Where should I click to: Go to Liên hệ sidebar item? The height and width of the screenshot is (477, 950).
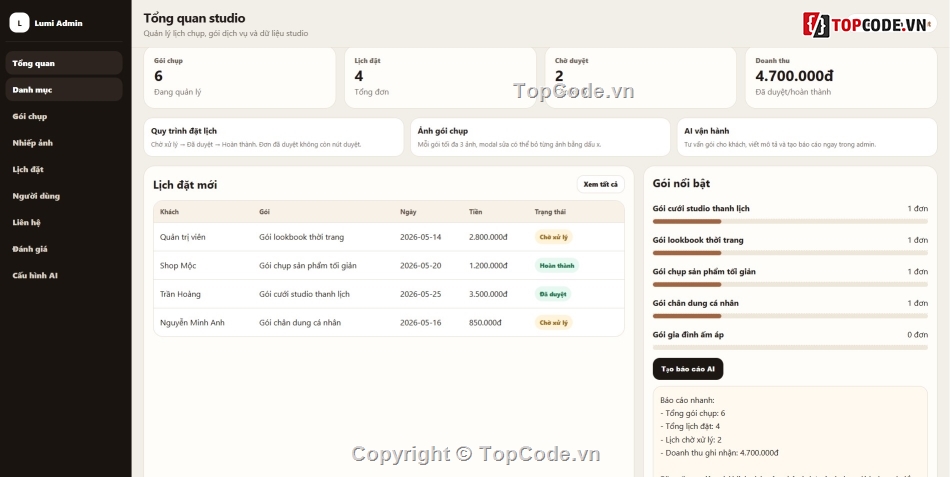point(64,222)
